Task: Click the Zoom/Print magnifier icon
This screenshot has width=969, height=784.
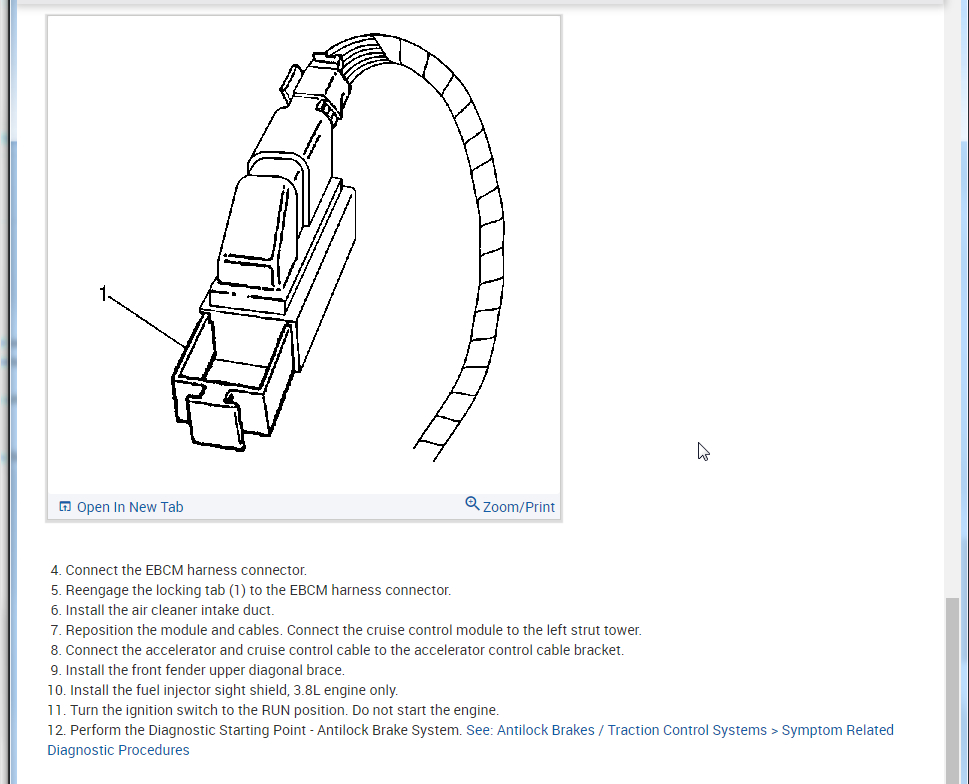Action: click(472, 504)
